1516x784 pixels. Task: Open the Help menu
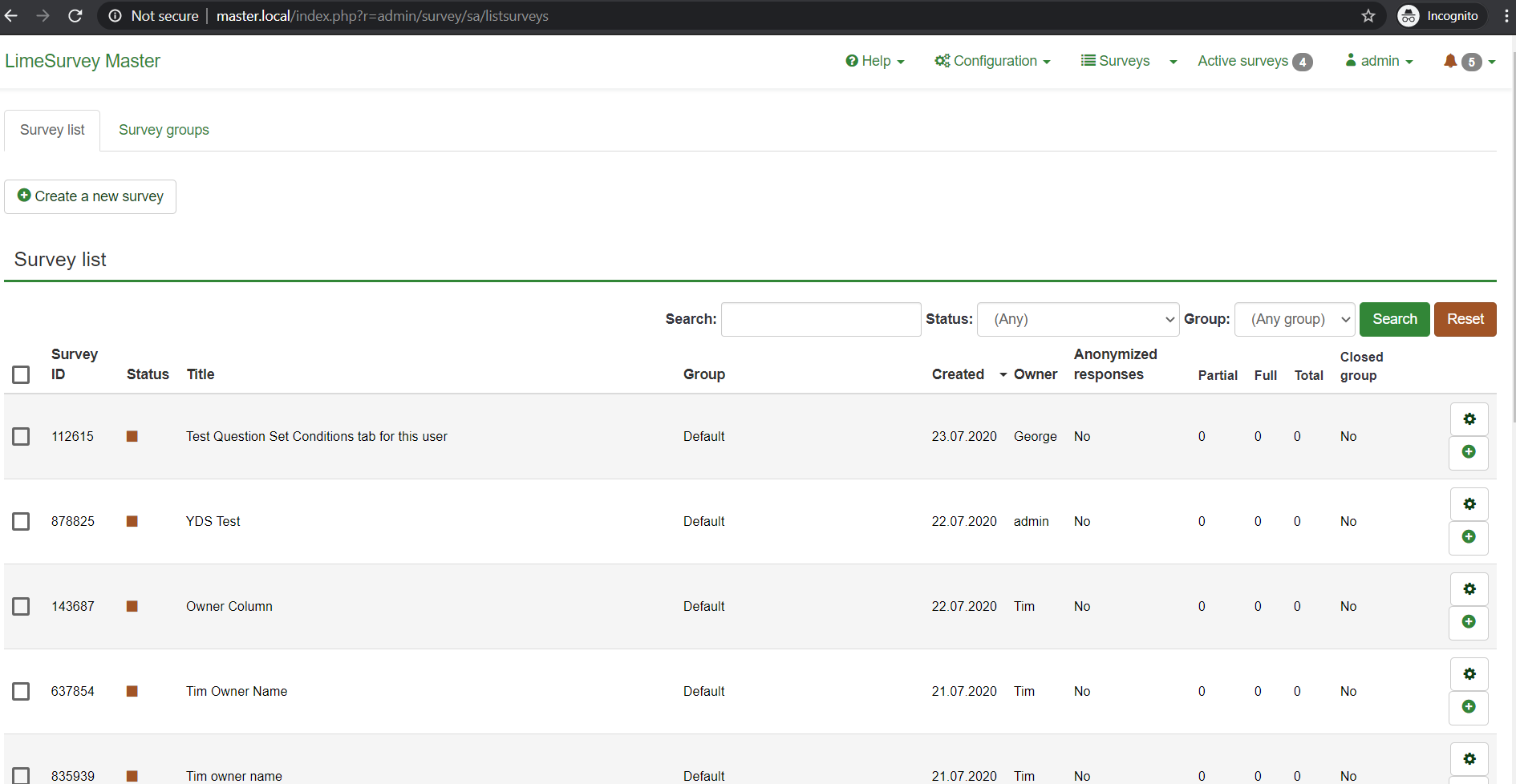pos(875,61)
